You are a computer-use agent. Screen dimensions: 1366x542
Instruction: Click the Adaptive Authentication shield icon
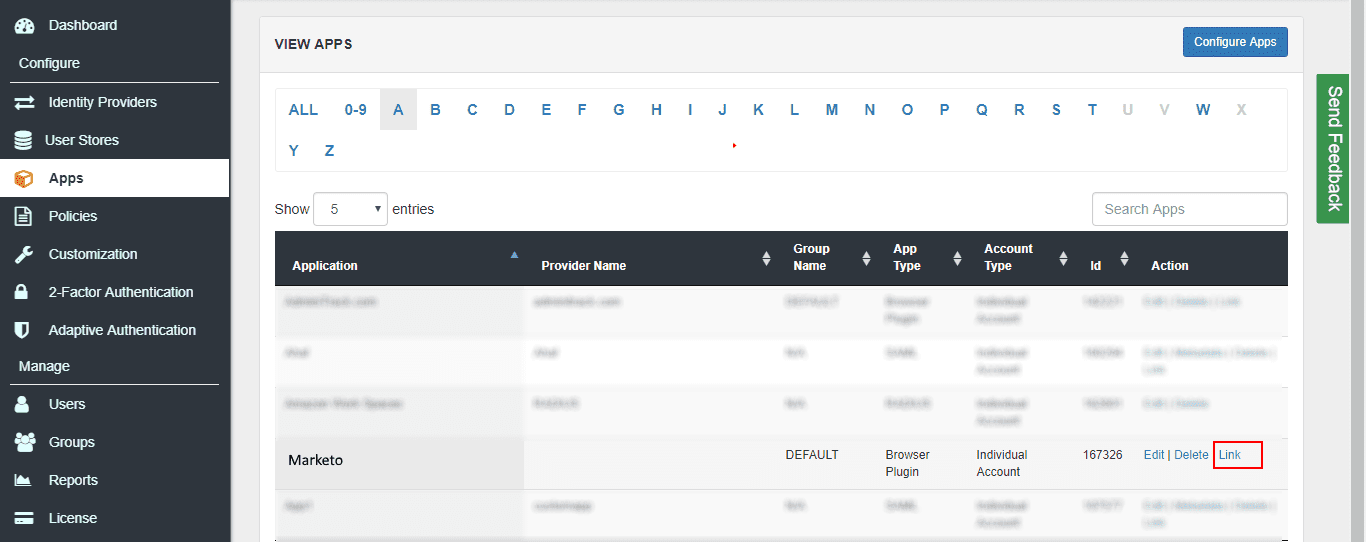point(22,330)
